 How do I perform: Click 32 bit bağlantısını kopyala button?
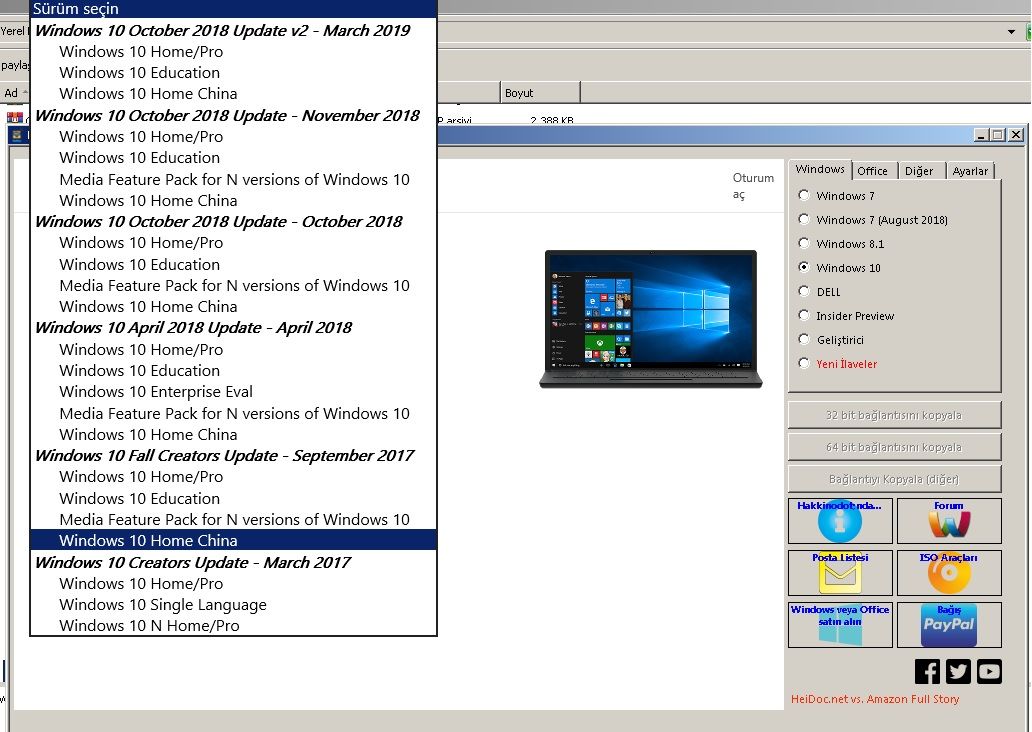tap(894, 415)
